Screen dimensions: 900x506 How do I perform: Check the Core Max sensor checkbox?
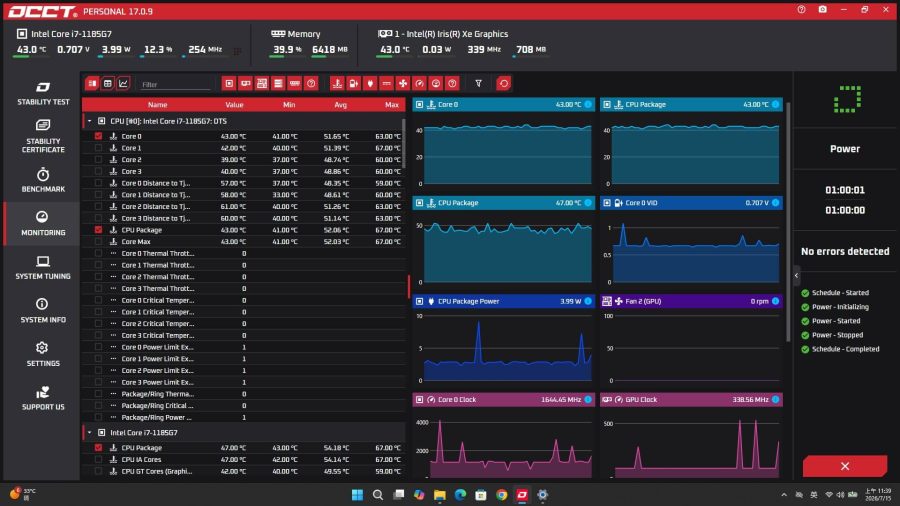coord(98,242)
